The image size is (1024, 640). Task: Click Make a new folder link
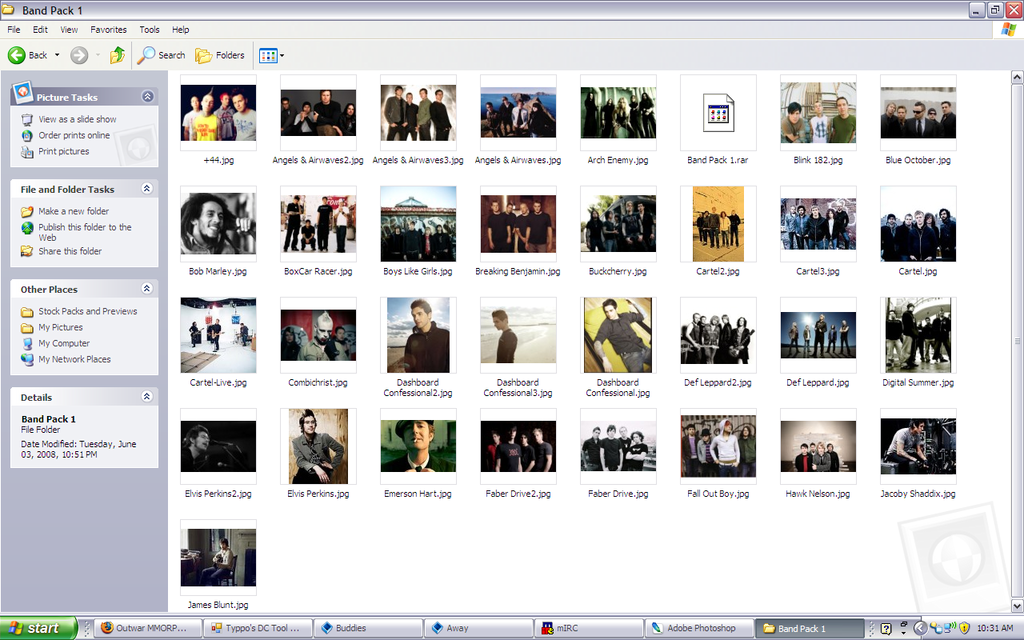click(73, 212)
